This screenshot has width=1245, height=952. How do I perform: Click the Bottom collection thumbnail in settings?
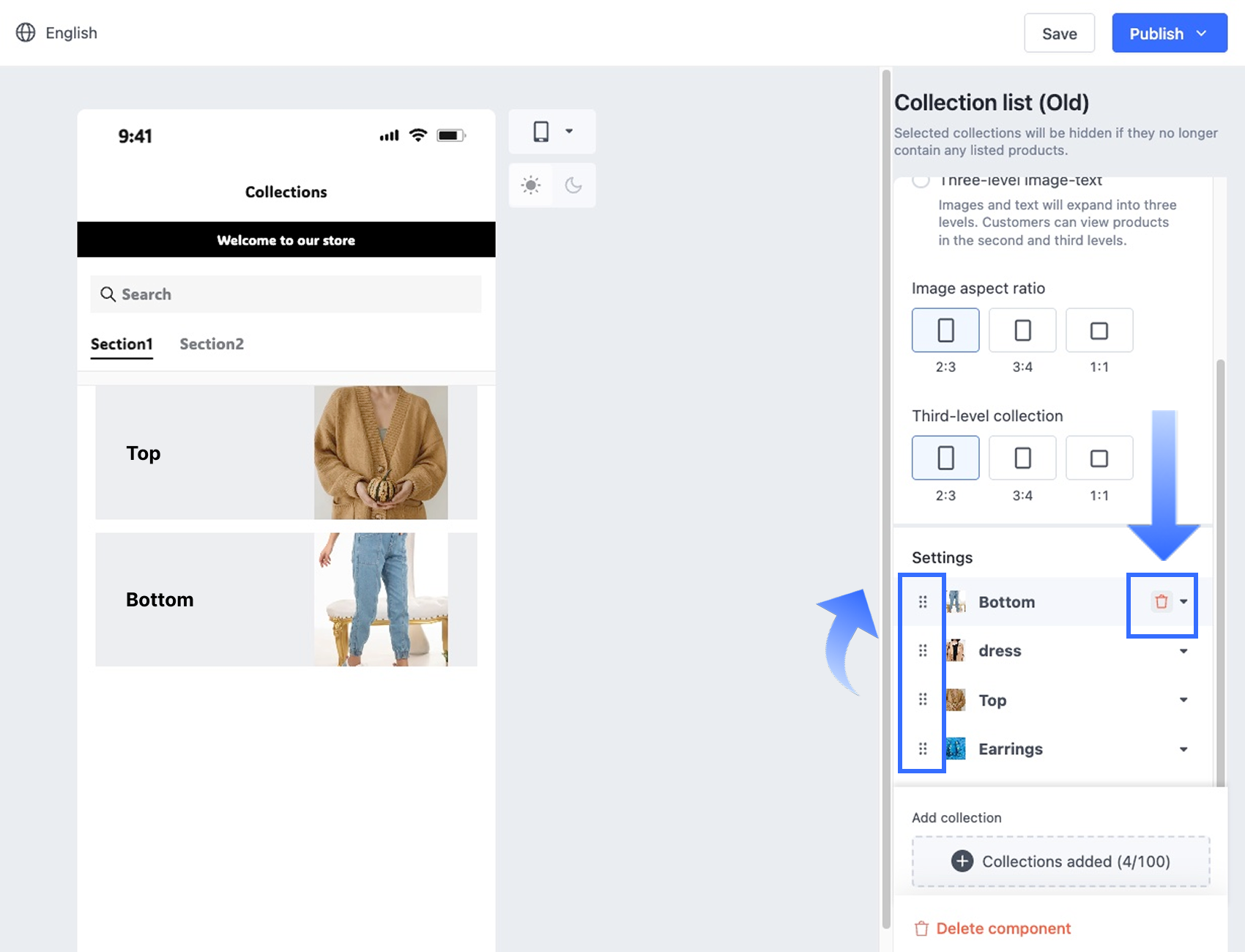point(956,602)
